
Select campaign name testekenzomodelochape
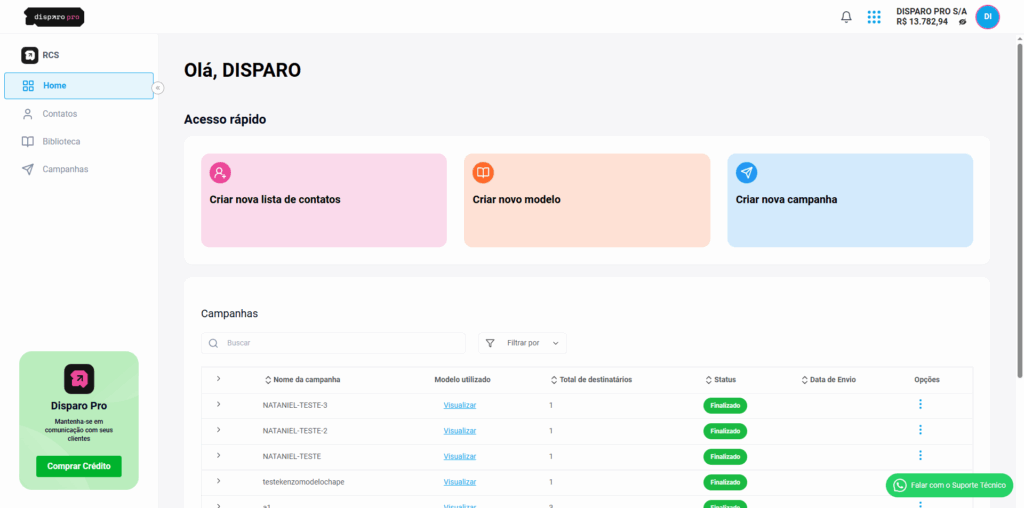[303, 482]
